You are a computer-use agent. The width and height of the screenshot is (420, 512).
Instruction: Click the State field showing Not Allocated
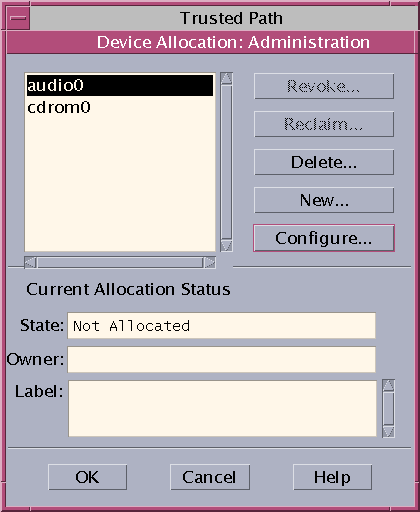222,326
